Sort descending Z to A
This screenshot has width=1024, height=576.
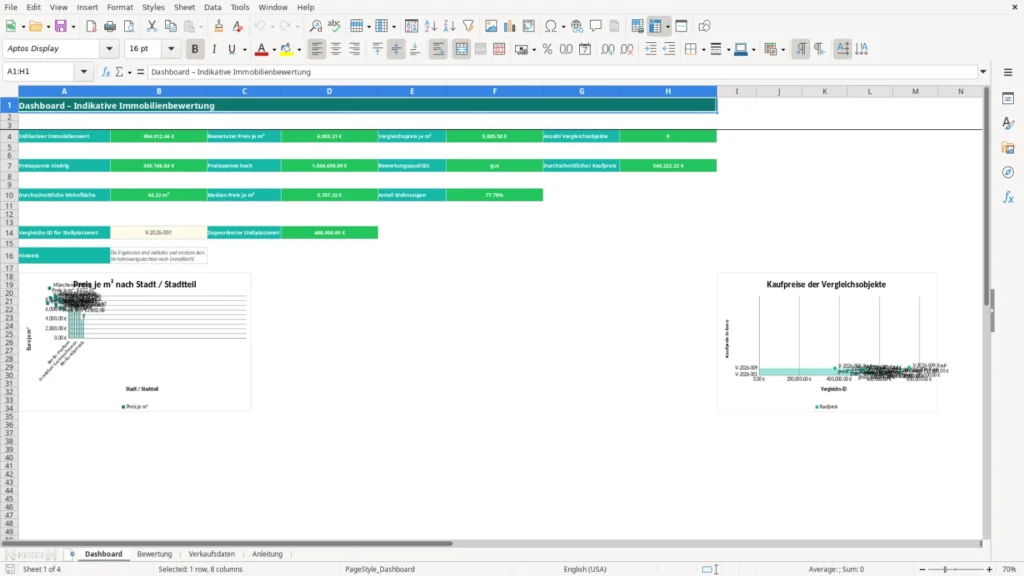(449, 26)
